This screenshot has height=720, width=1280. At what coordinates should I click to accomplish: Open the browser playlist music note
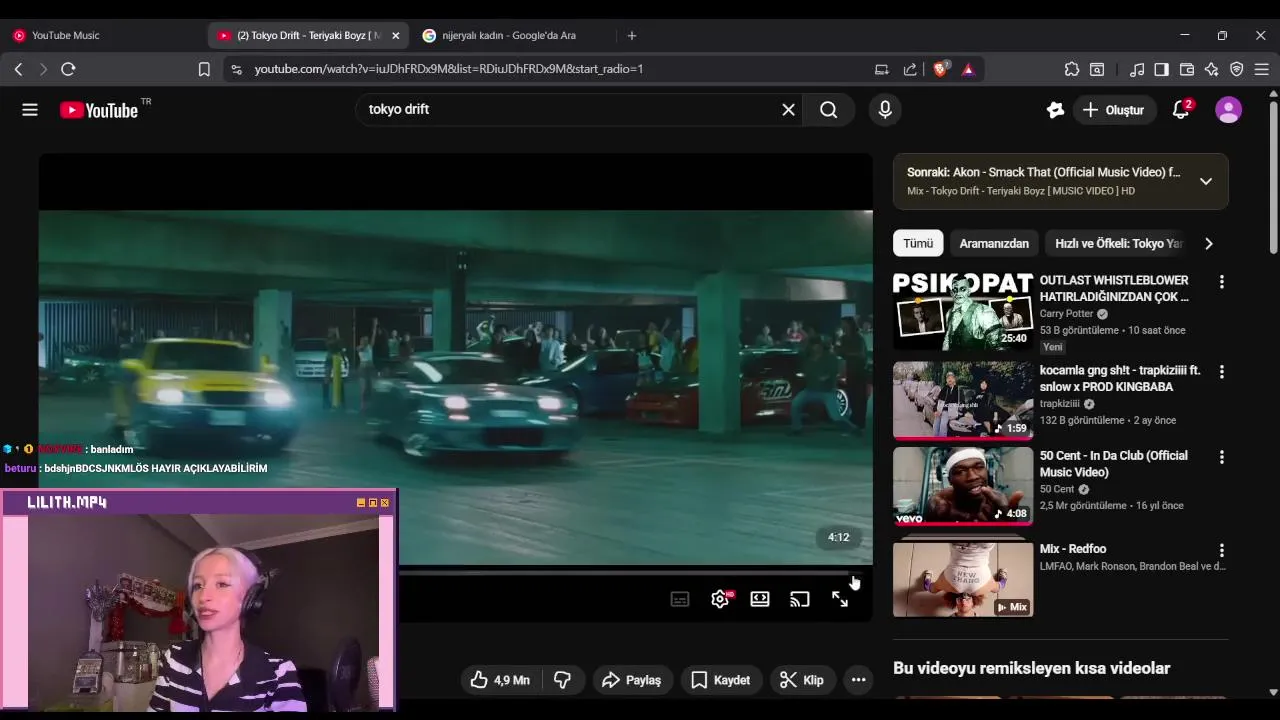[x=1137, y=69]
